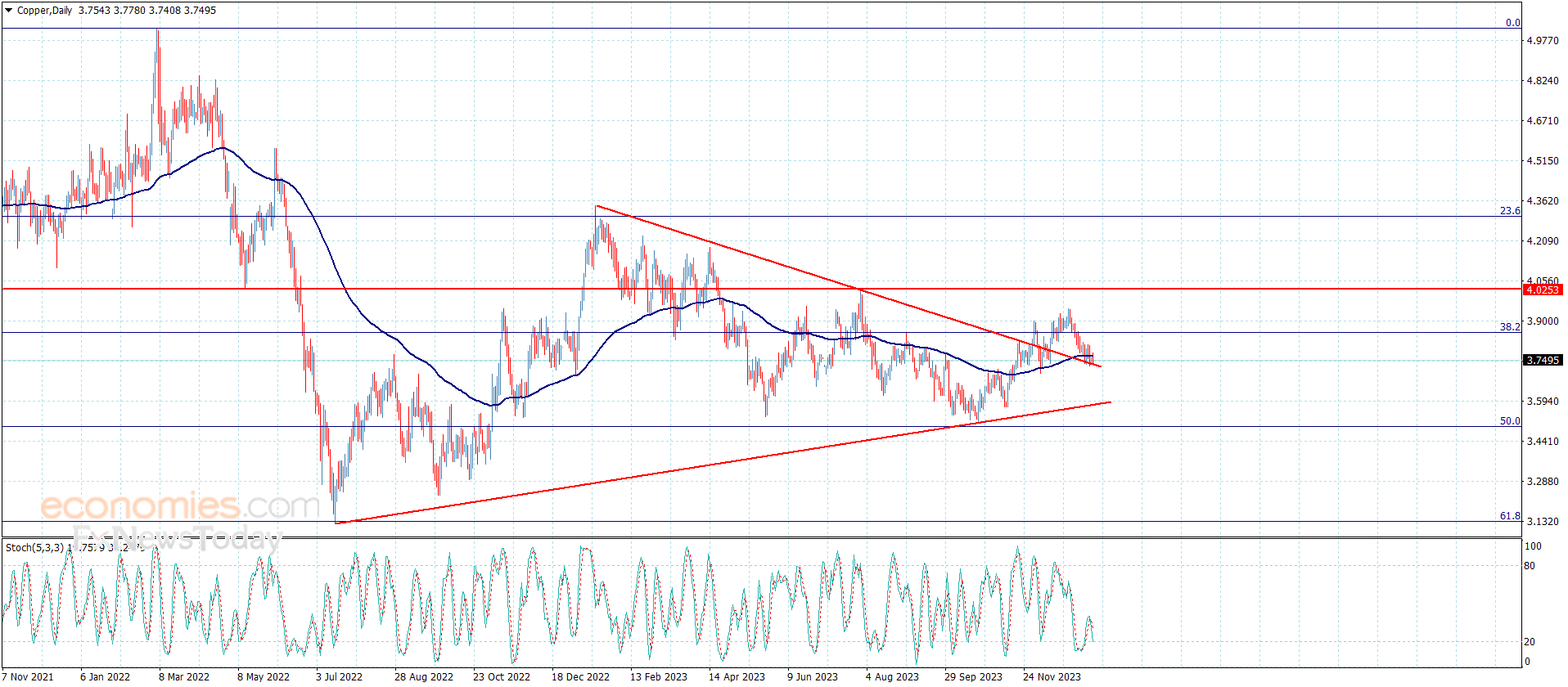Click the Stoch(5,3,3) indicator label
The height and width of the screenshot is (687, 1568).
point(34,547)
